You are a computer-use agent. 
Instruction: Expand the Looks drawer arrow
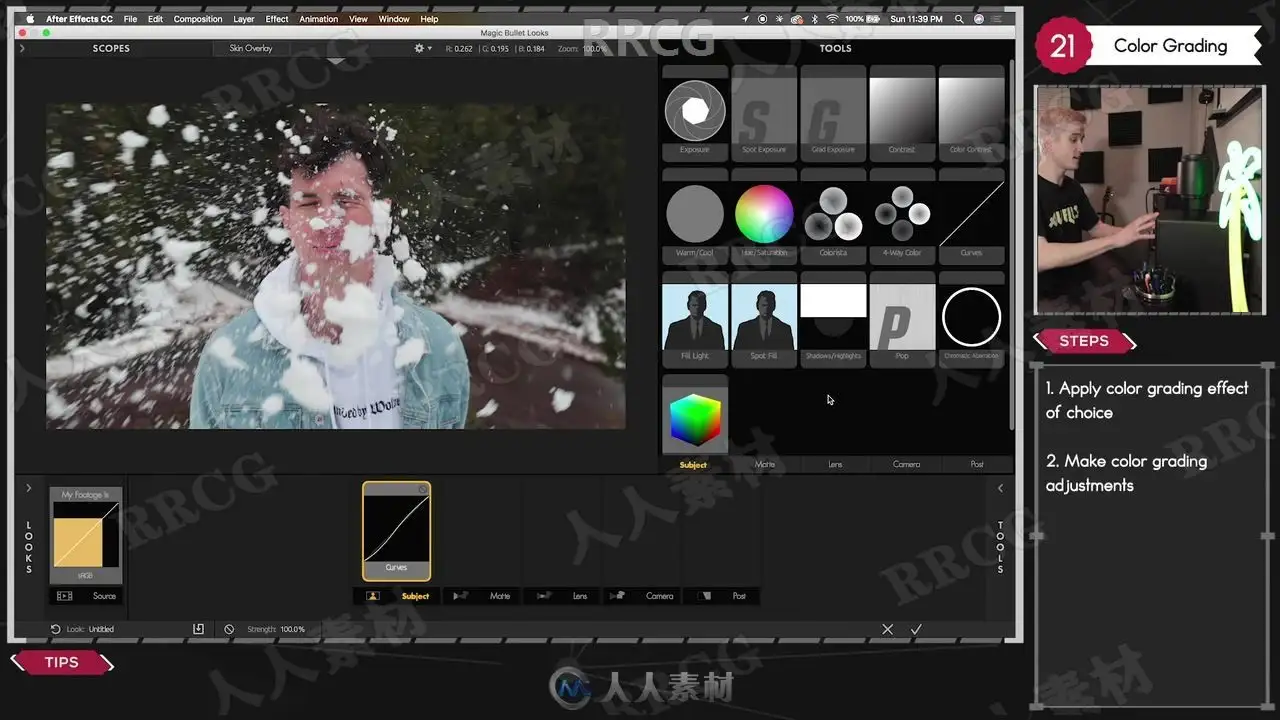tap(28, 488)
